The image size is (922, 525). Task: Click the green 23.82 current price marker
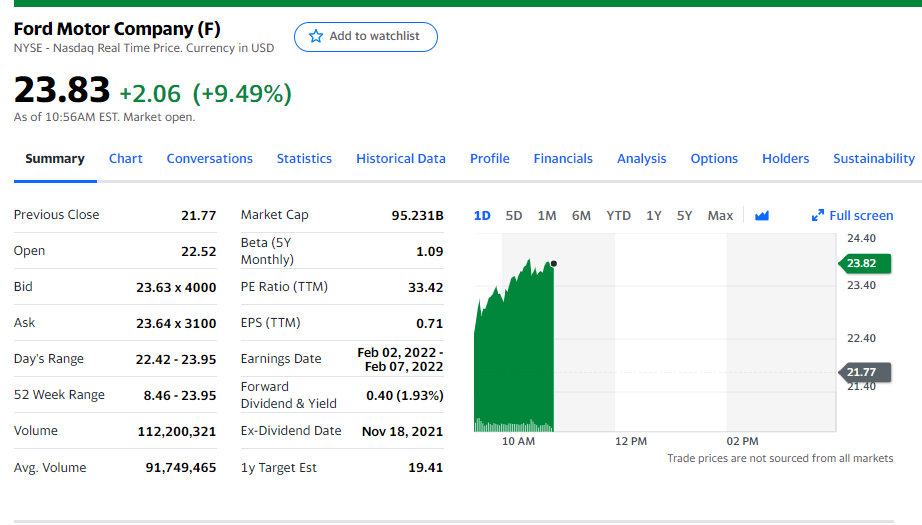click(x=863, y=264)
